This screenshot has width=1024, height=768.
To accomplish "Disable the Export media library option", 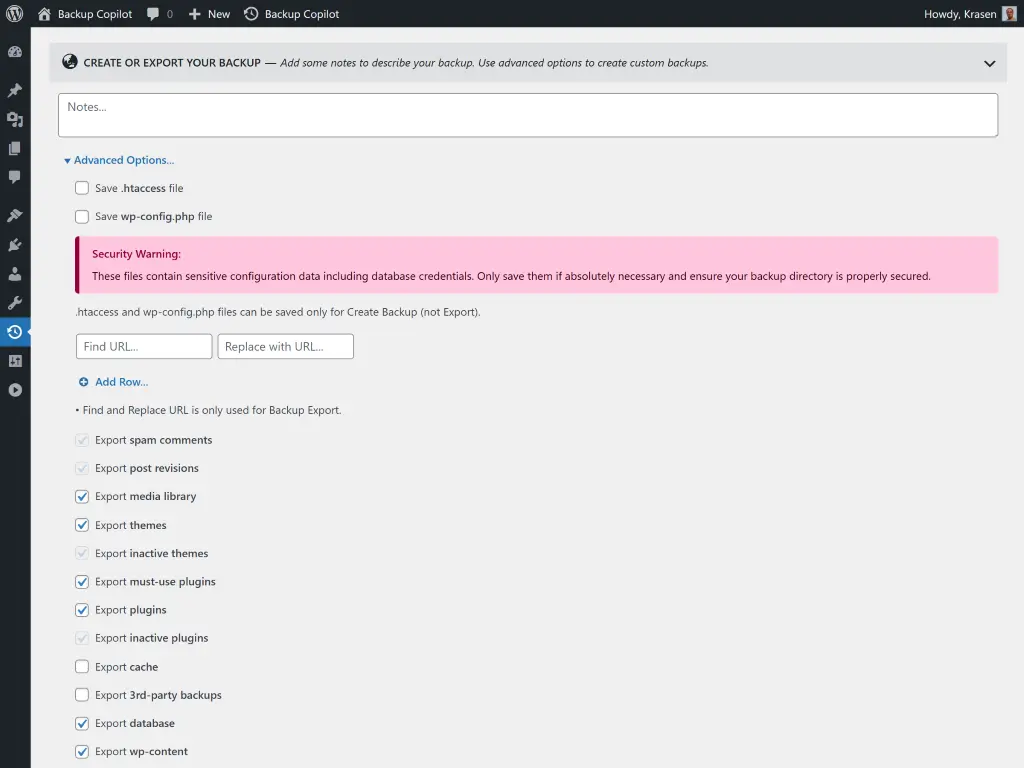I will point(82,496).
